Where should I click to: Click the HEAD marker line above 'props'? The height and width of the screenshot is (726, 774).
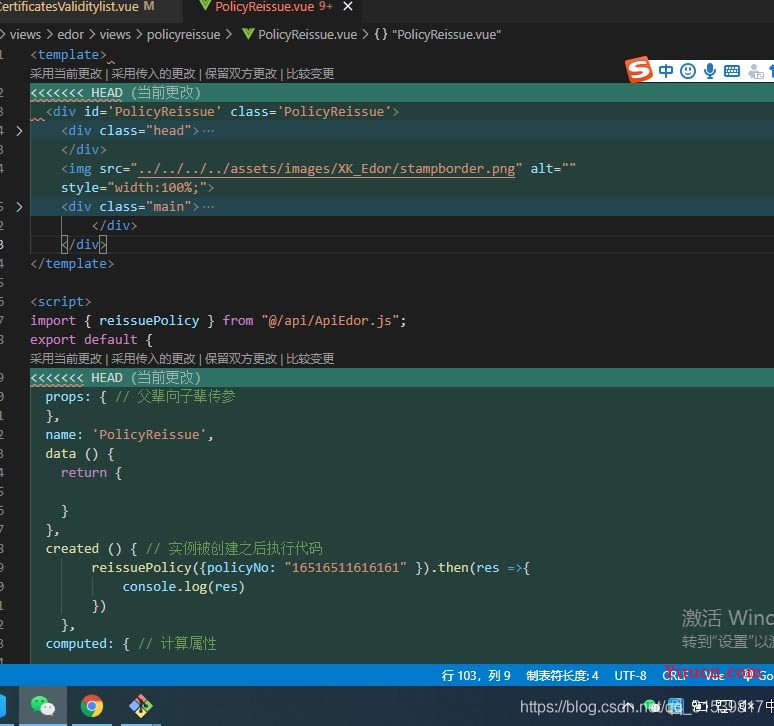tap(402, 378)
